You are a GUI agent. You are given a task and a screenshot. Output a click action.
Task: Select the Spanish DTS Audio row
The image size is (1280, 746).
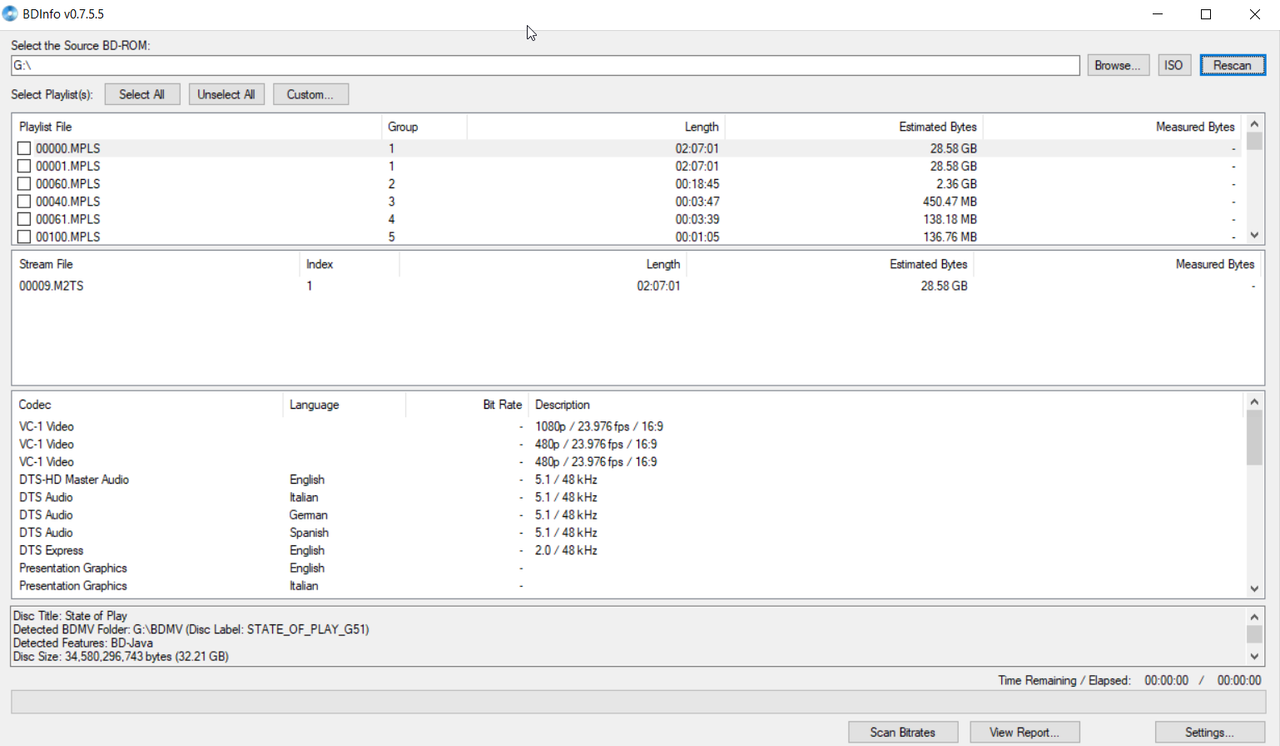pos(628,533)
